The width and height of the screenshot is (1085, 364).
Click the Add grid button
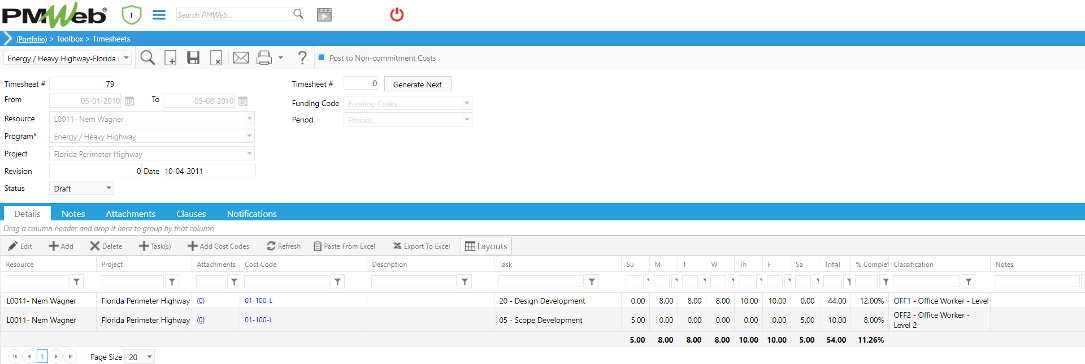[x=61, y=246]
